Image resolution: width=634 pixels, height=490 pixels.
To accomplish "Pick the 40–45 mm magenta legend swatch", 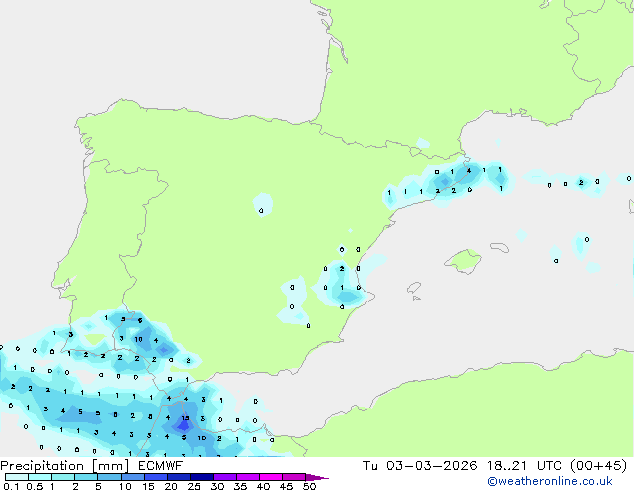I will (271, 477).
